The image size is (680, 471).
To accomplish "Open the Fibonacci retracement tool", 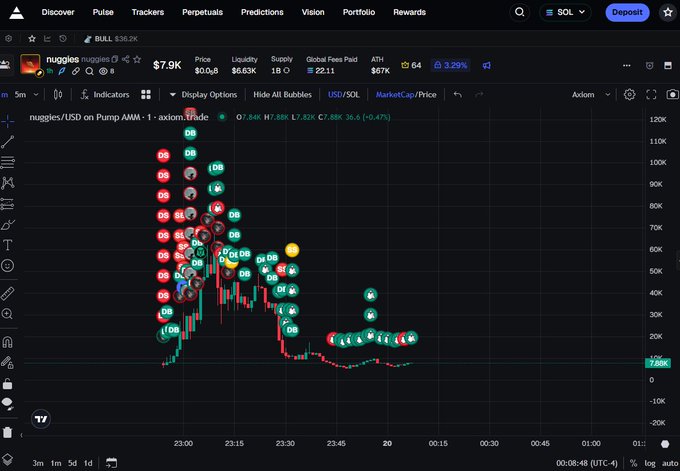I will 7,163.
